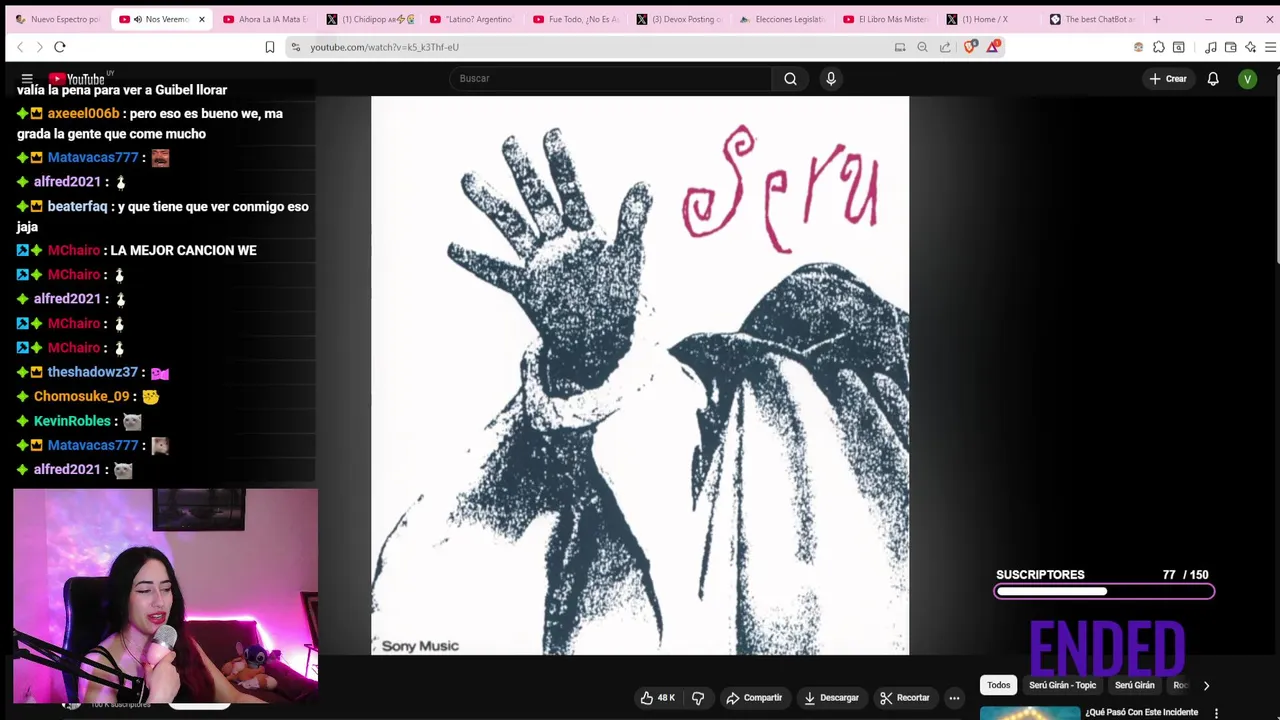Screen dimensions: 1280x720
Task: Click chat username 'KevinRobles'
Action: pos(72,421)
